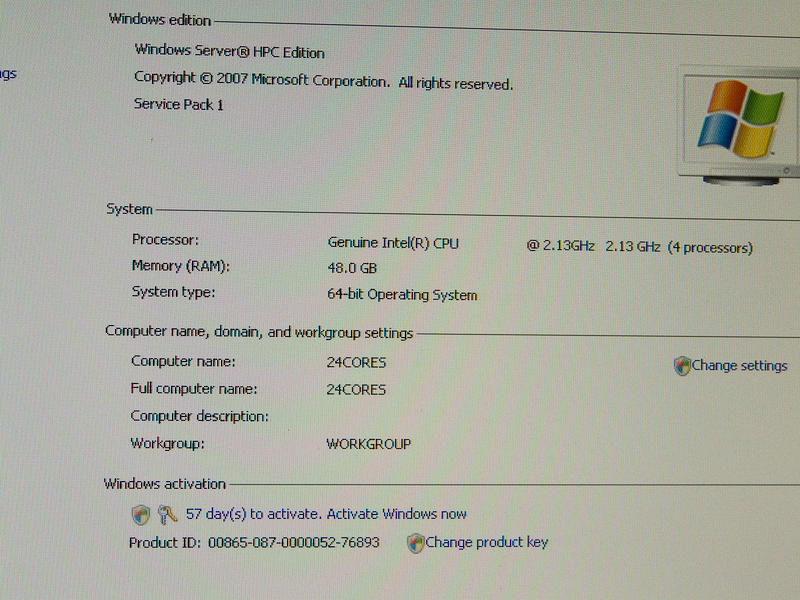The width and height of the screenshot is (800, 600).
Task: Click the System section heading
Action: 130,209
